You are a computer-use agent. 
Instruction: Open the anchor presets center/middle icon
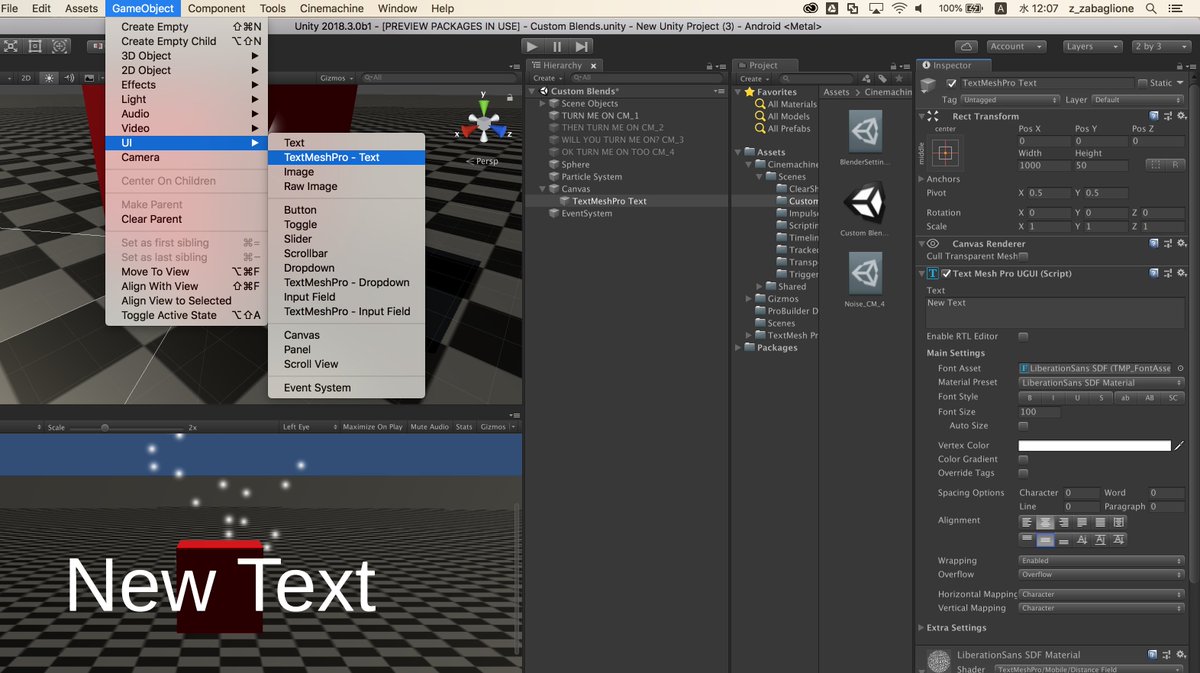click(946, 153)
